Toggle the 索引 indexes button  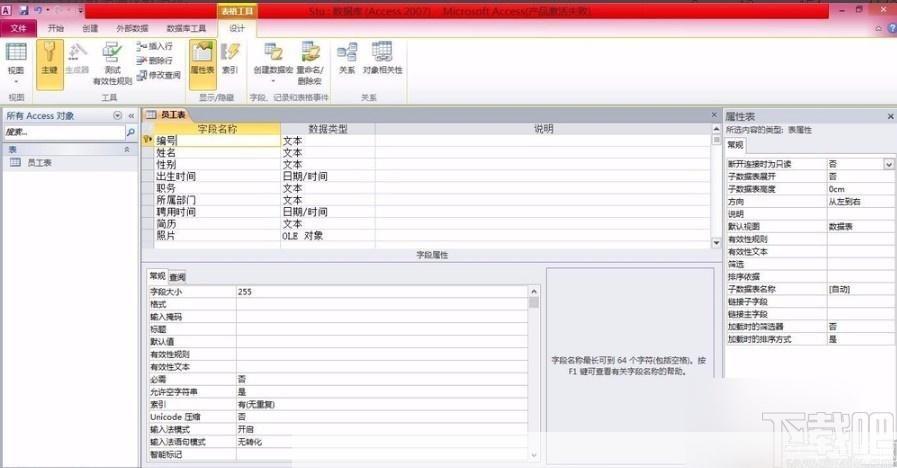[229, 58]
